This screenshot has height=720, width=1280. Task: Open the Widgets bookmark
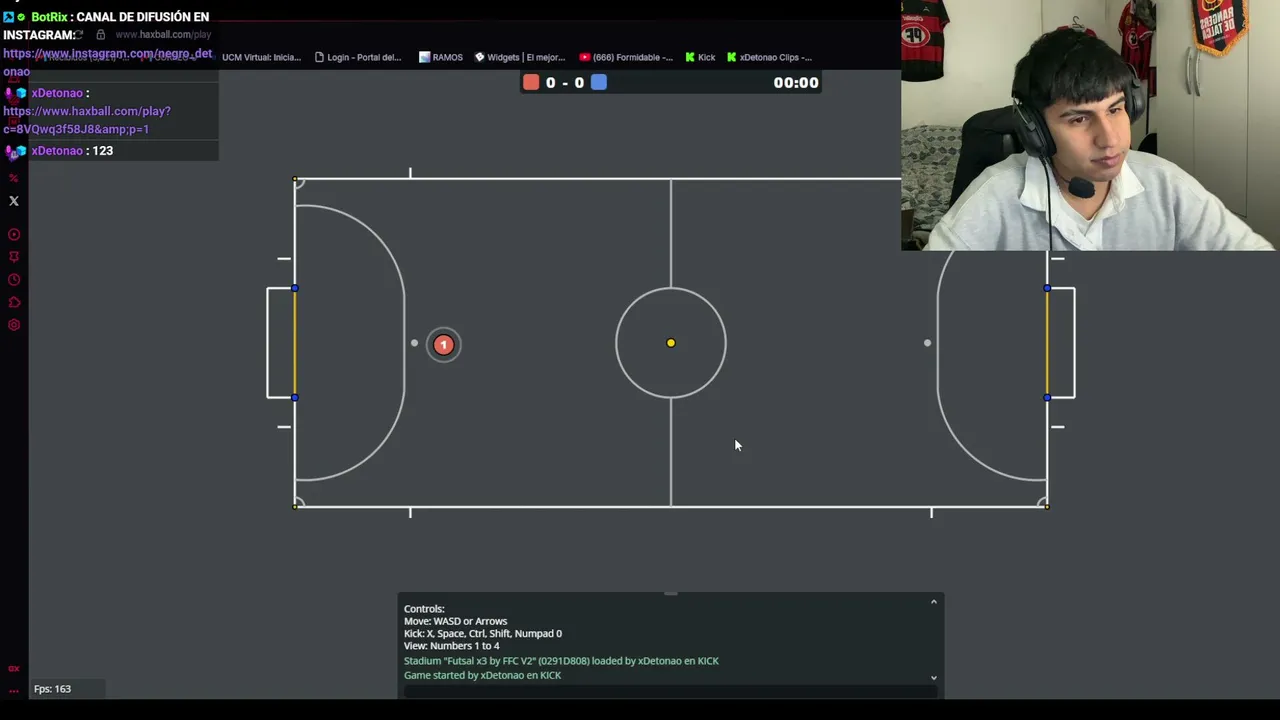(520, 57)
